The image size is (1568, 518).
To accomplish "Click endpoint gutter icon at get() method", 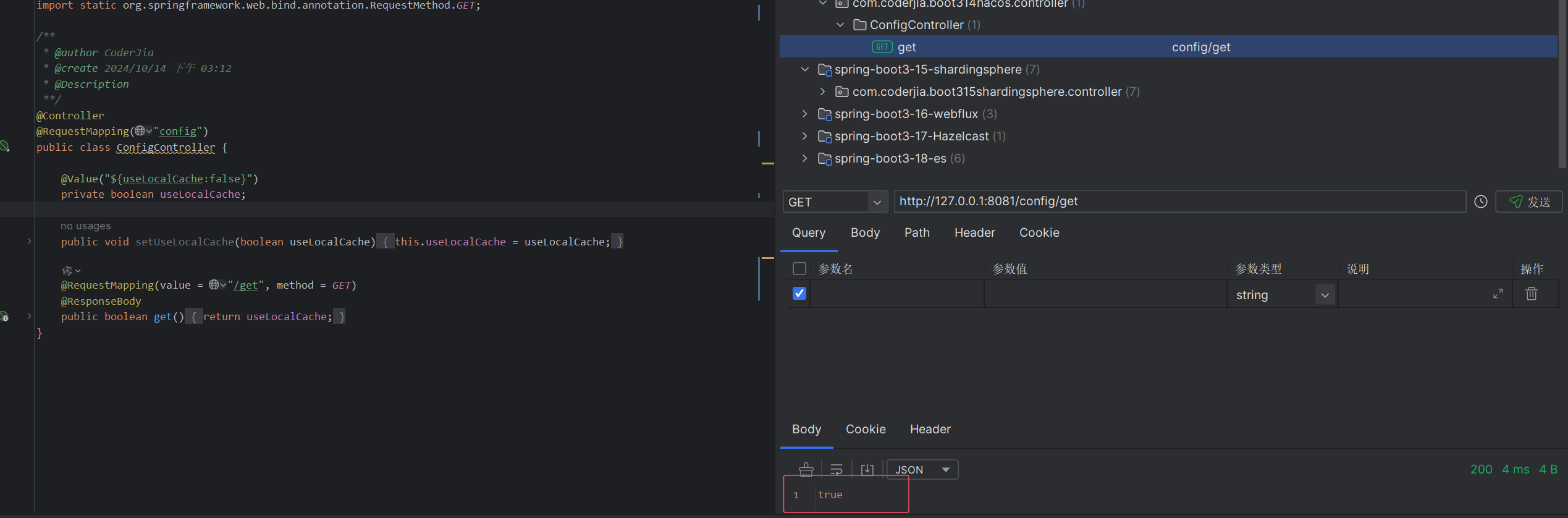I will pyautogui.click(x=5, y=317).
